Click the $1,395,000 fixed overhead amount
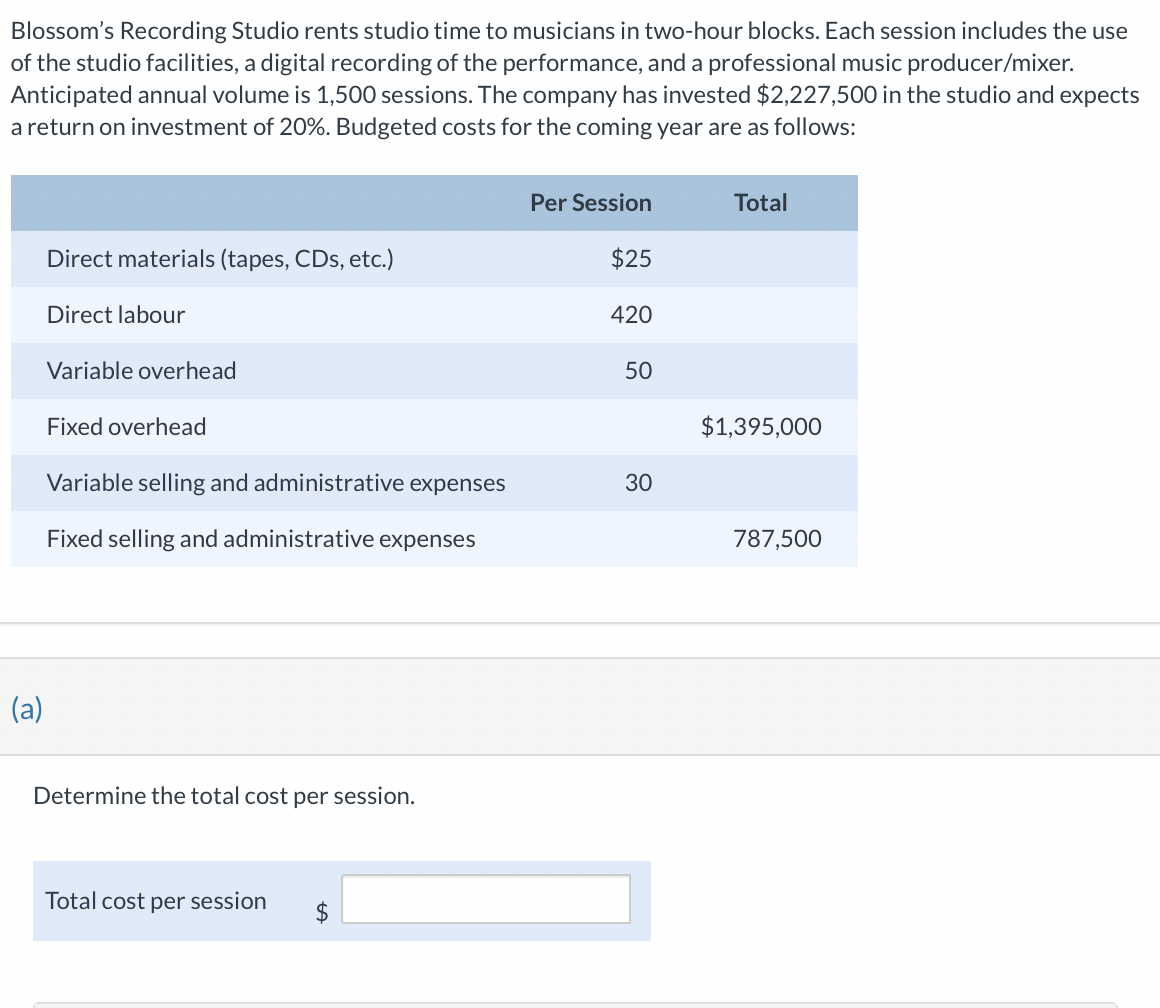Image resolution: width=1160 pixels, height=1008 pixels. [761, 427]
